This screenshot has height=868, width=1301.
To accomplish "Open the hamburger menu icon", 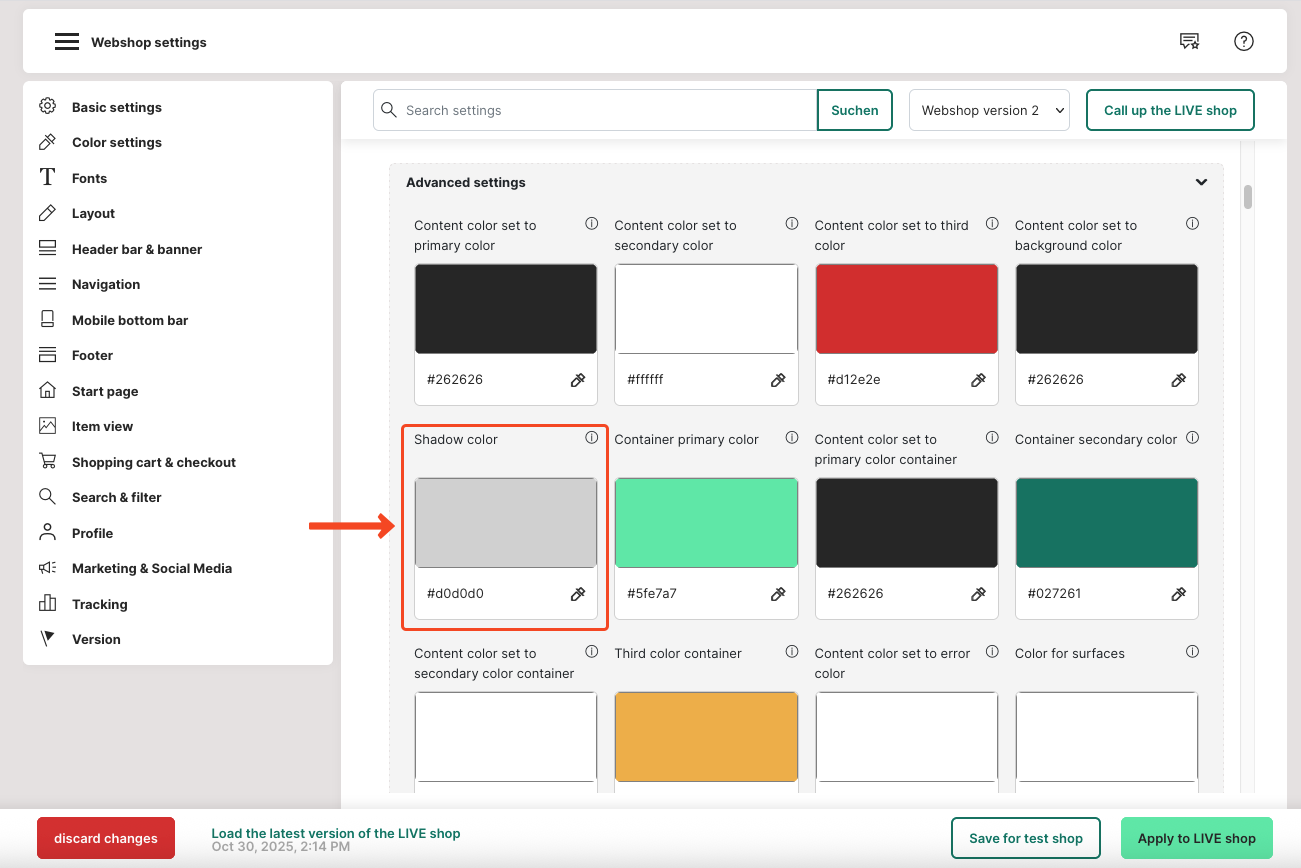I will pos(67,42).
